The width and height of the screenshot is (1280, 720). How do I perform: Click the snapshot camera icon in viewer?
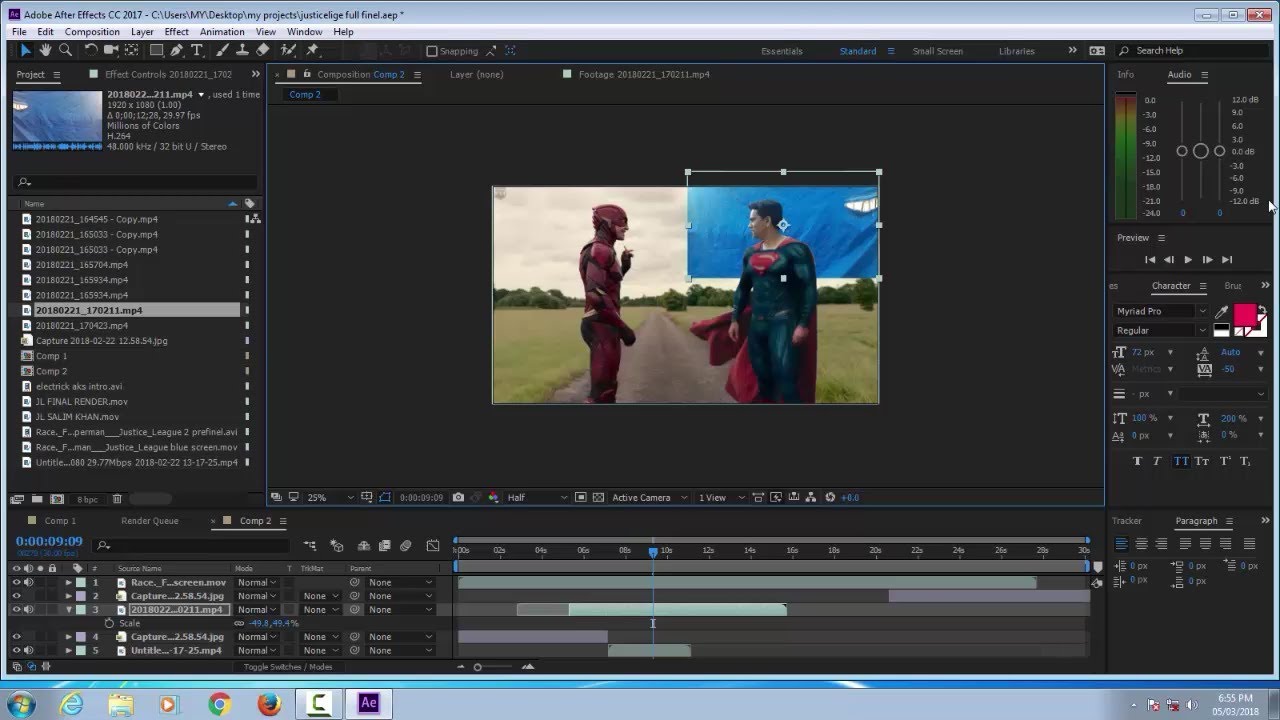click(x=458, y=497)
